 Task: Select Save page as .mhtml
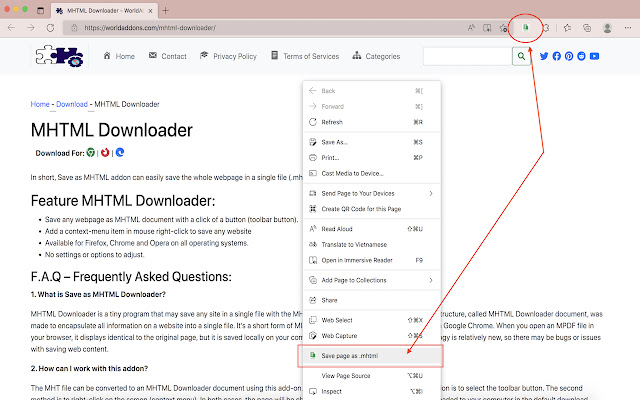tap(372, 356)
